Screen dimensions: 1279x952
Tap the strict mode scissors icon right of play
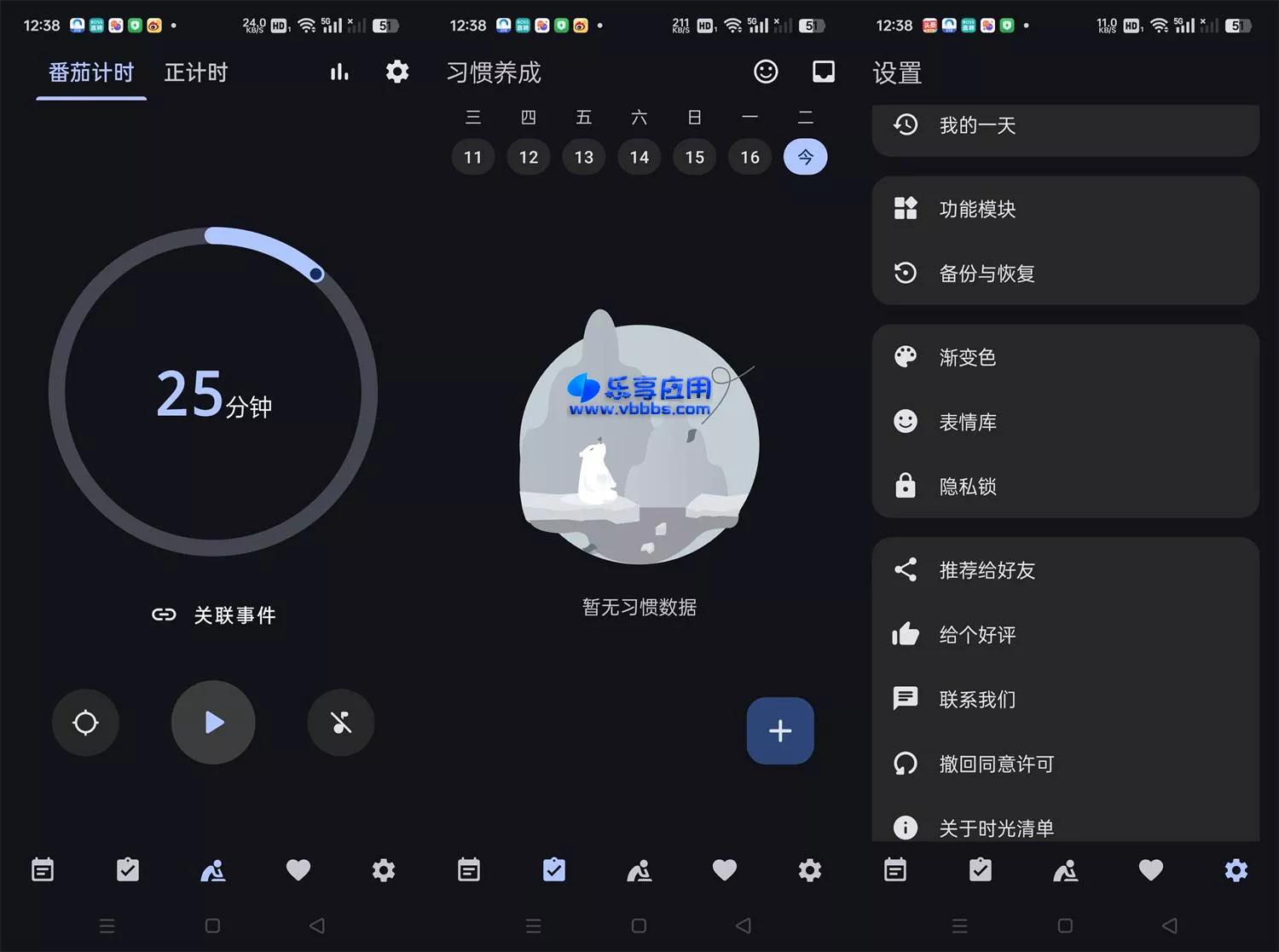pos(340,723)
